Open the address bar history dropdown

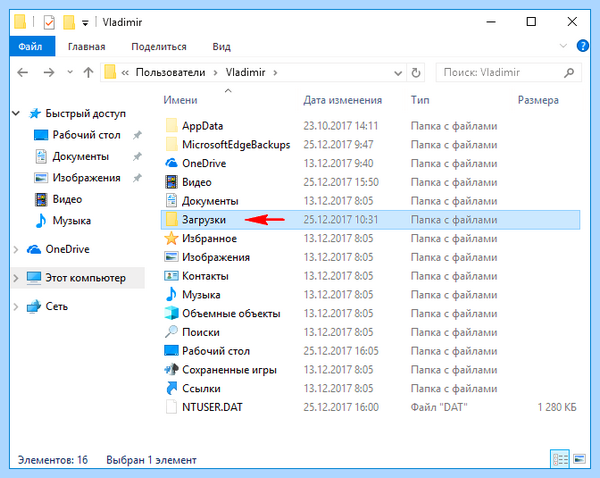[398, 73]
